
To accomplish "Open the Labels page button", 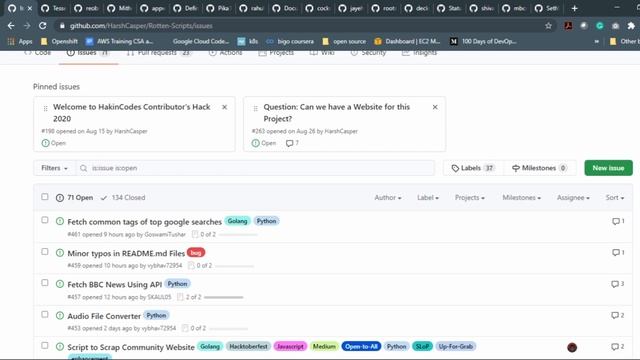I will [x=473, y=168].
